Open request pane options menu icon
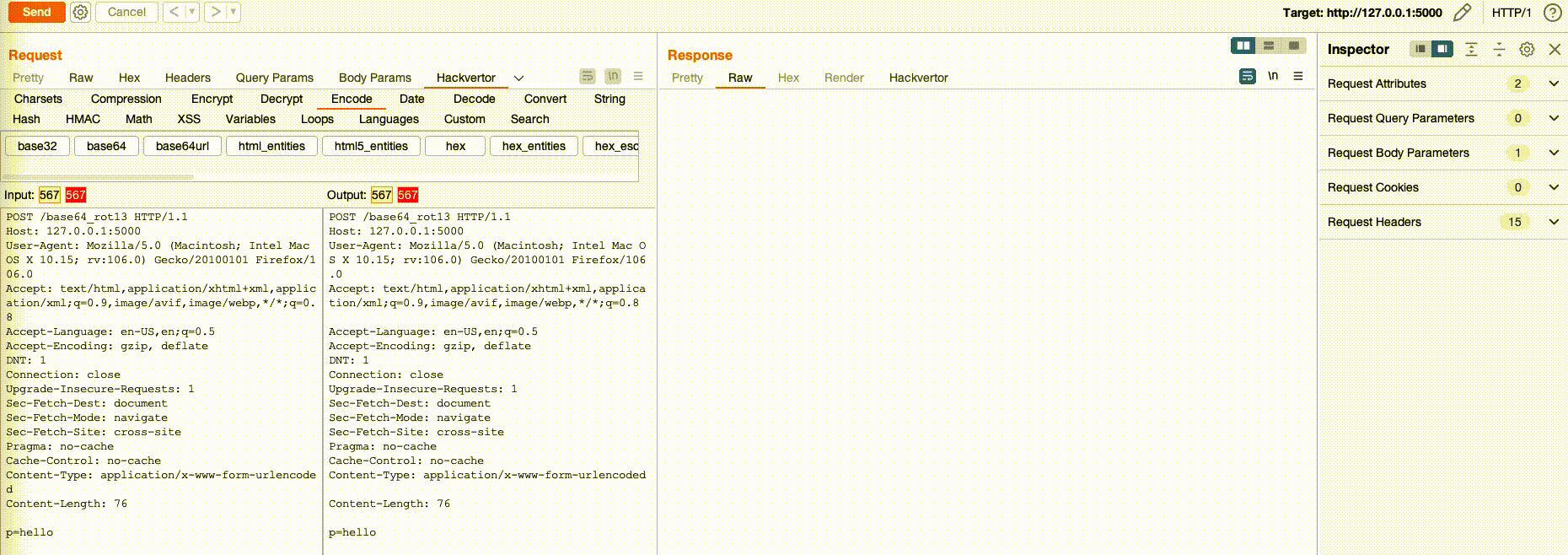 point(638,76)
